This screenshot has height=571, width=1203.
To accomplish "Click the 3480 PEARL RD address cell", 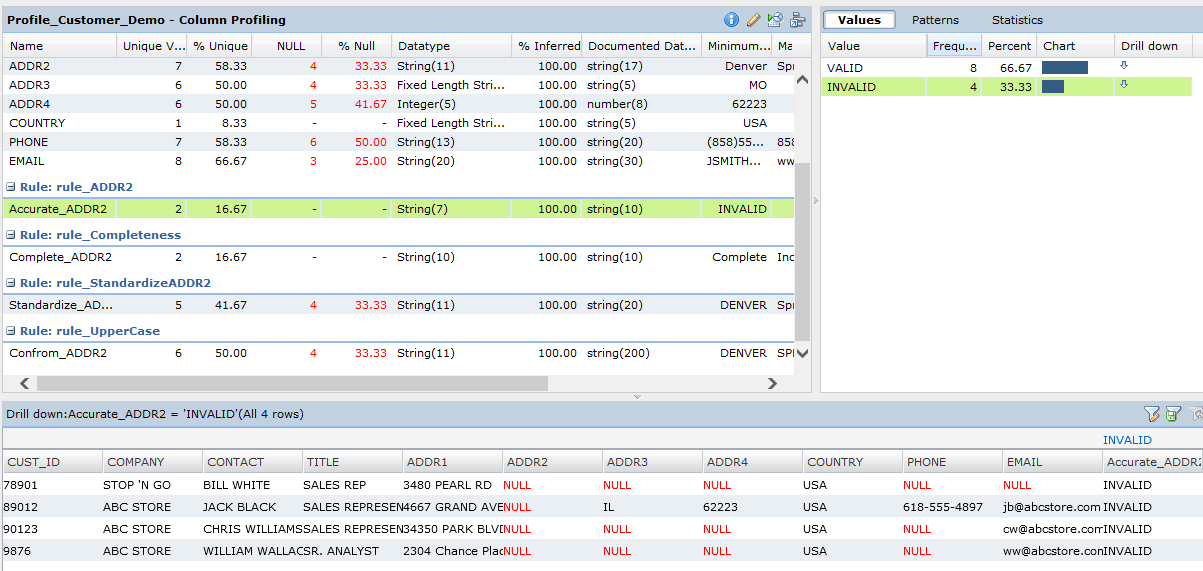I will pos(452,485).
